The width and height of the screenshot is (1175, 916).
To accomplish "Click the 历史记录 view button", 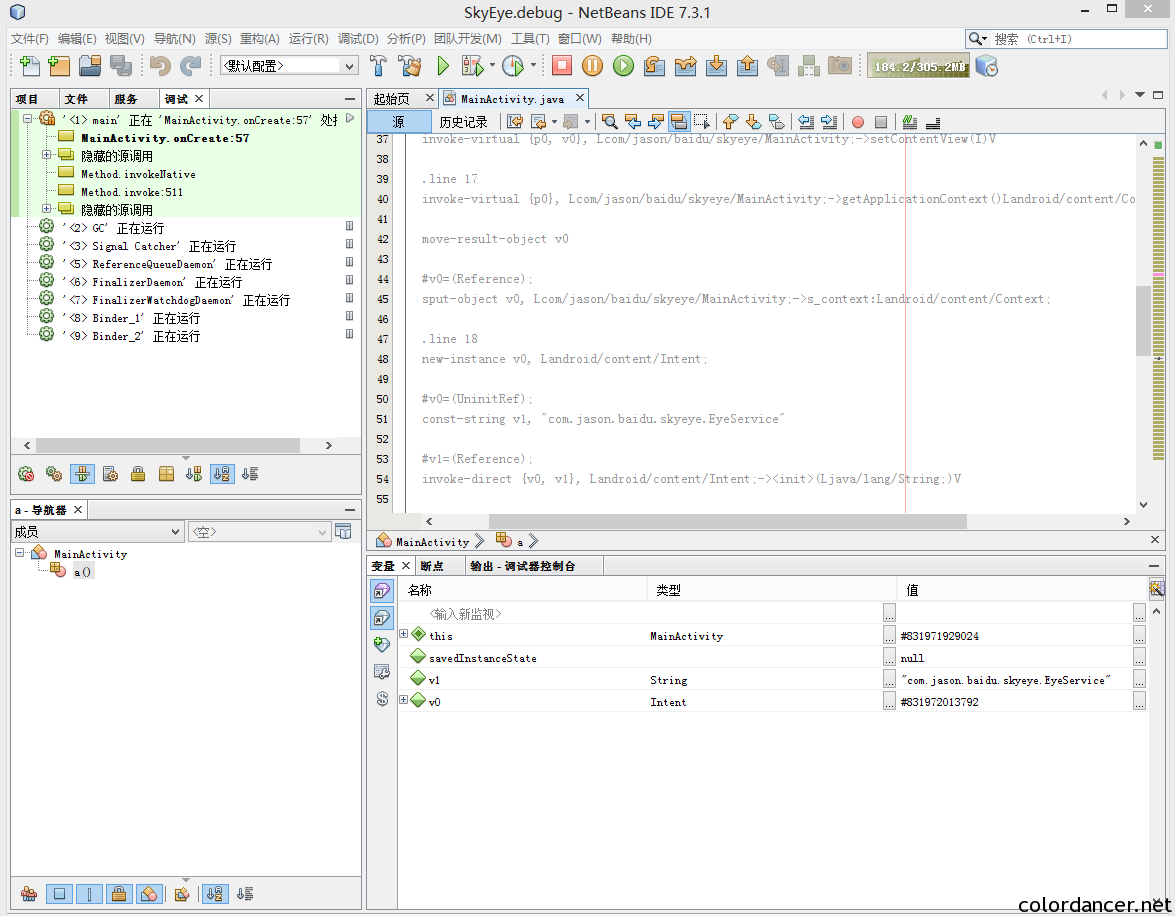I will [x=463, y=121].
